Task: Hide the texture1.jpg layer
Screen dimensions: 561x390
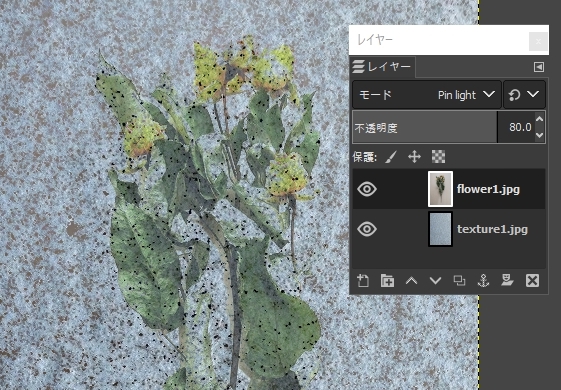Action: pyautogui.click(x=367, y=229)
